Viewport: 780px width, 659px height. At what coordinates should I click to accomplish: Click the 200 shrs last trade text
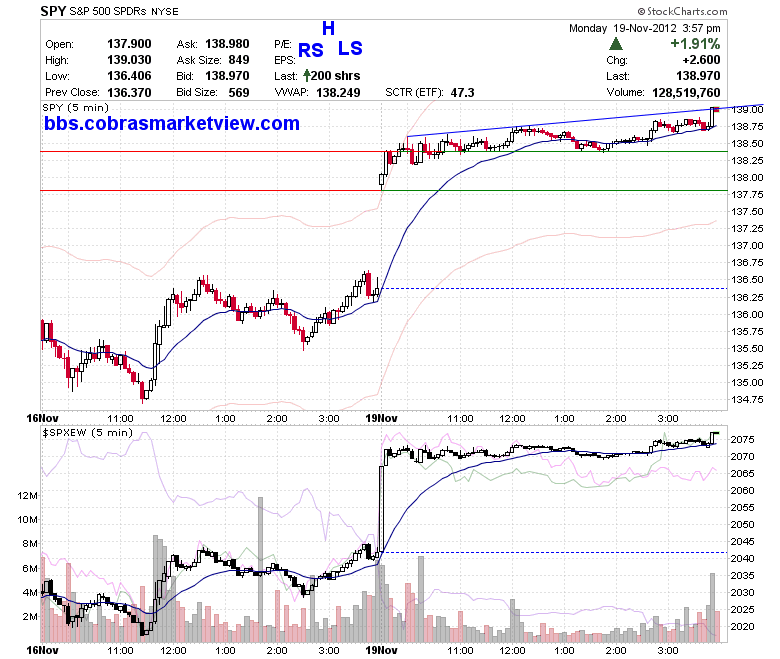click(x=335, y=76)
